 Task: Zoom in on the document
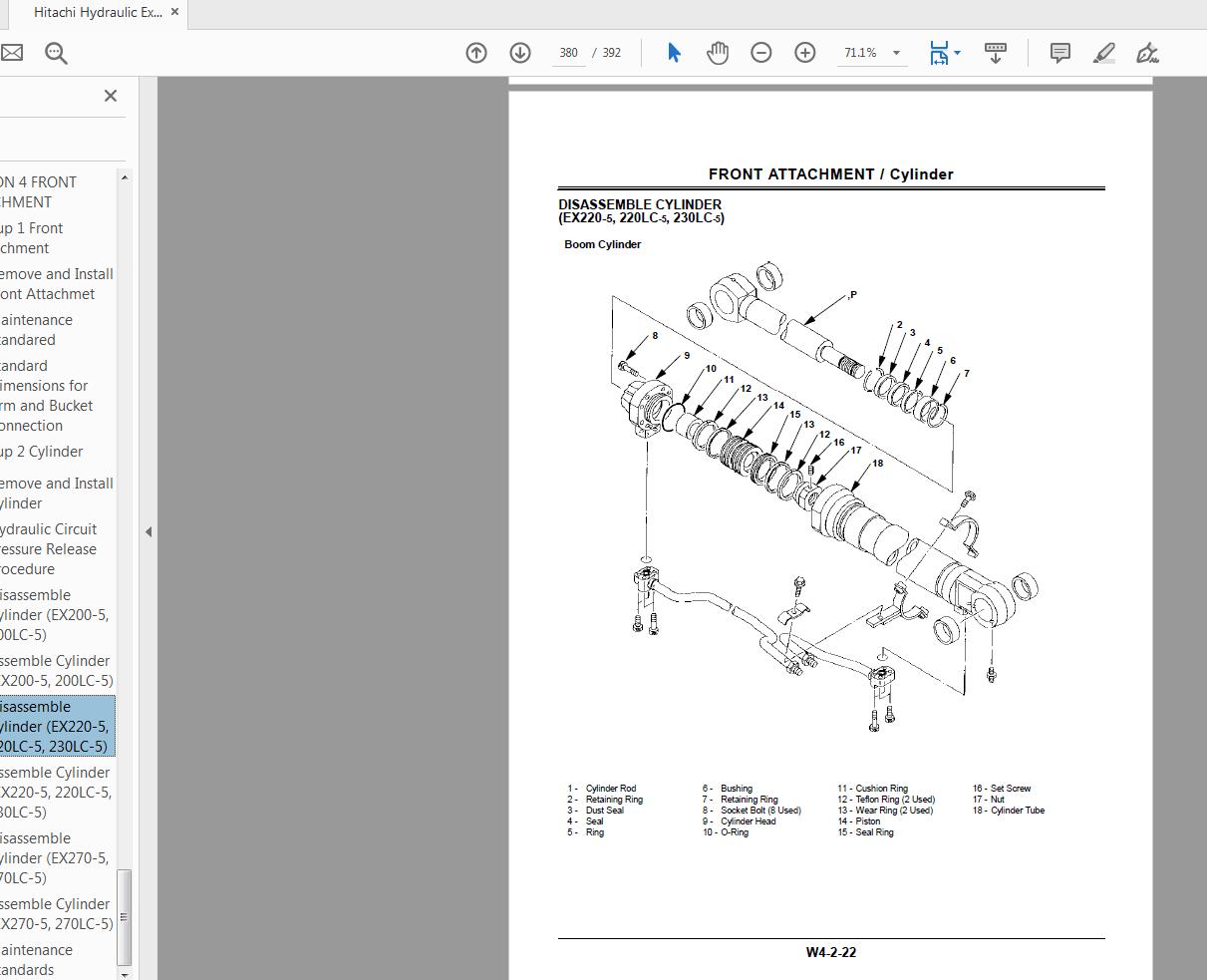pyautogui.click(x=804, y=53)
